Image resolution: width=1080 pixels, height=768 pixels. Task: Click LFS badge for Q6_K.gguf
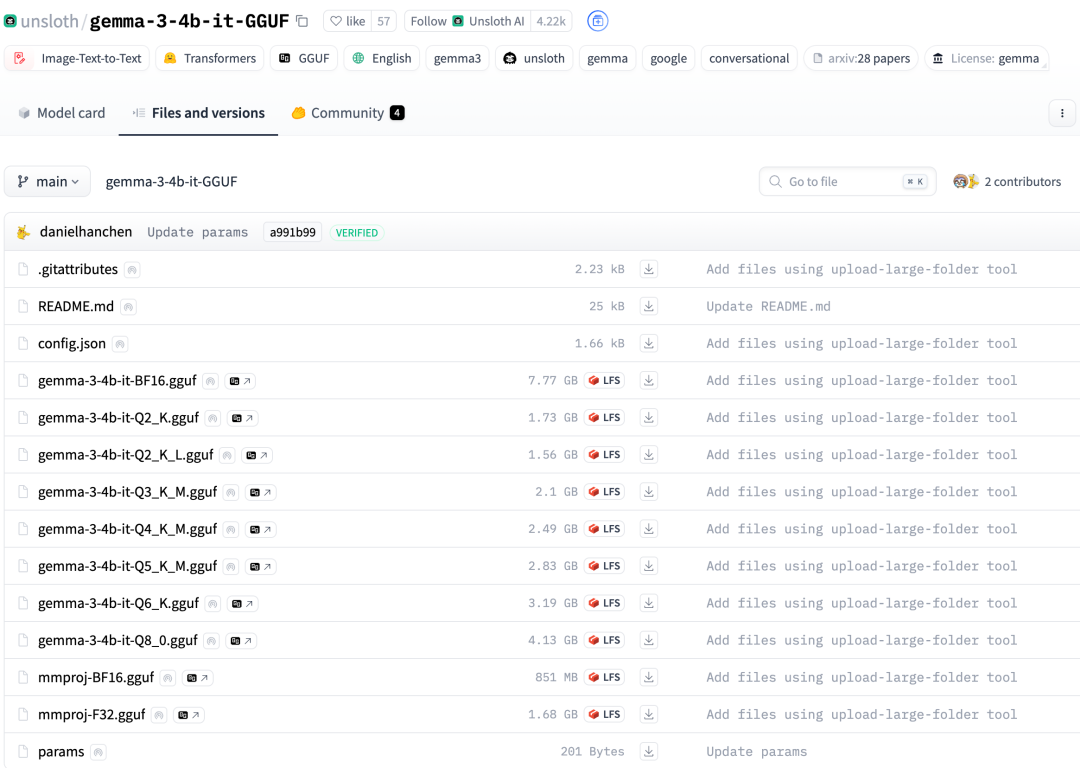[604, 603]
